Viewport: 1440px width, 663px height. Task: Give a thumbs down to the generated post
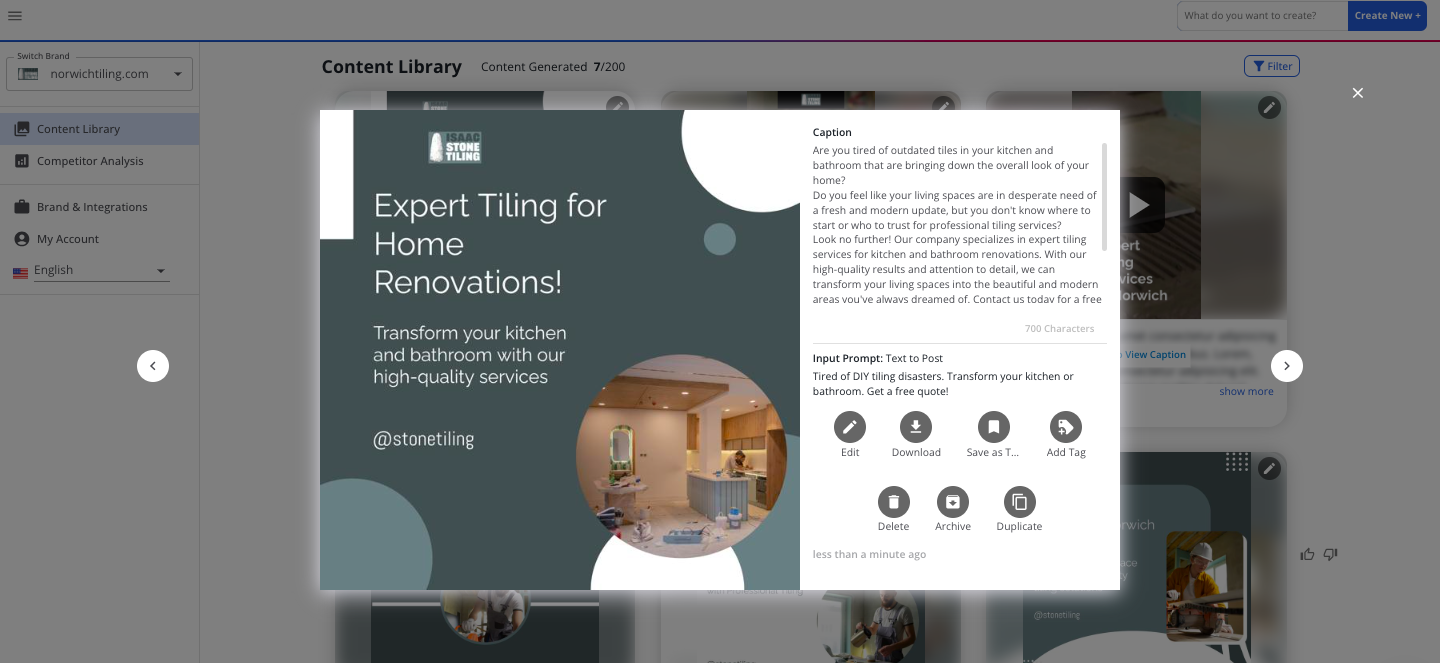point(1330,554)
